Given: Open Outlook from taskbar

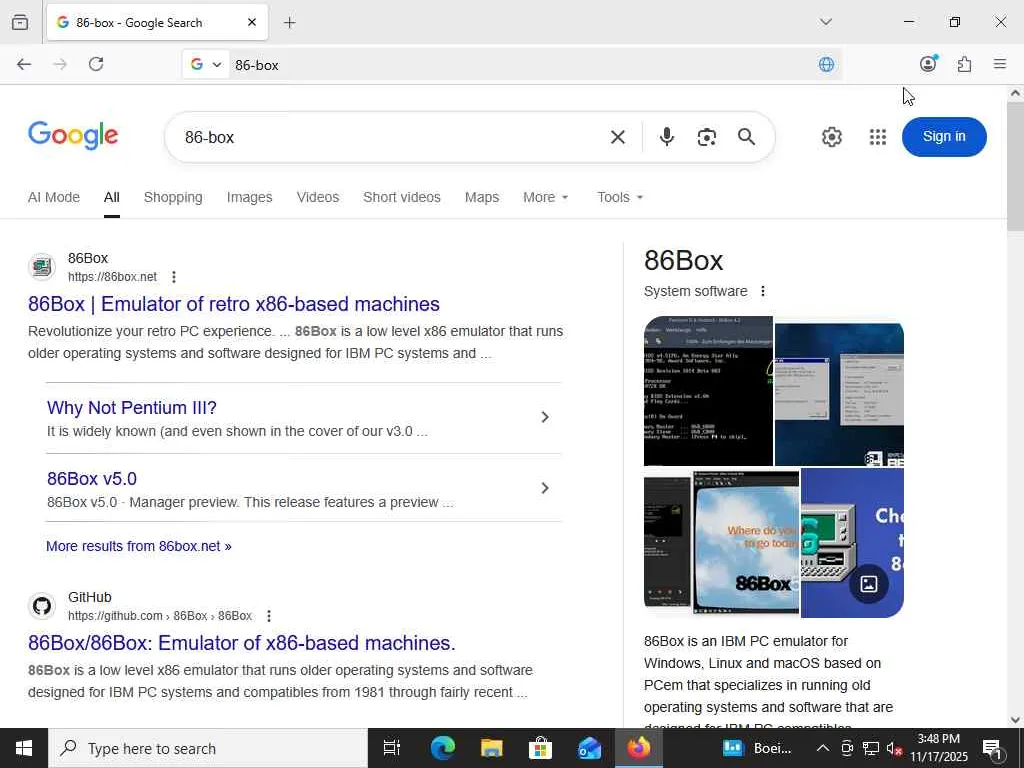Looking at the screenshot, I should point(589,748).
